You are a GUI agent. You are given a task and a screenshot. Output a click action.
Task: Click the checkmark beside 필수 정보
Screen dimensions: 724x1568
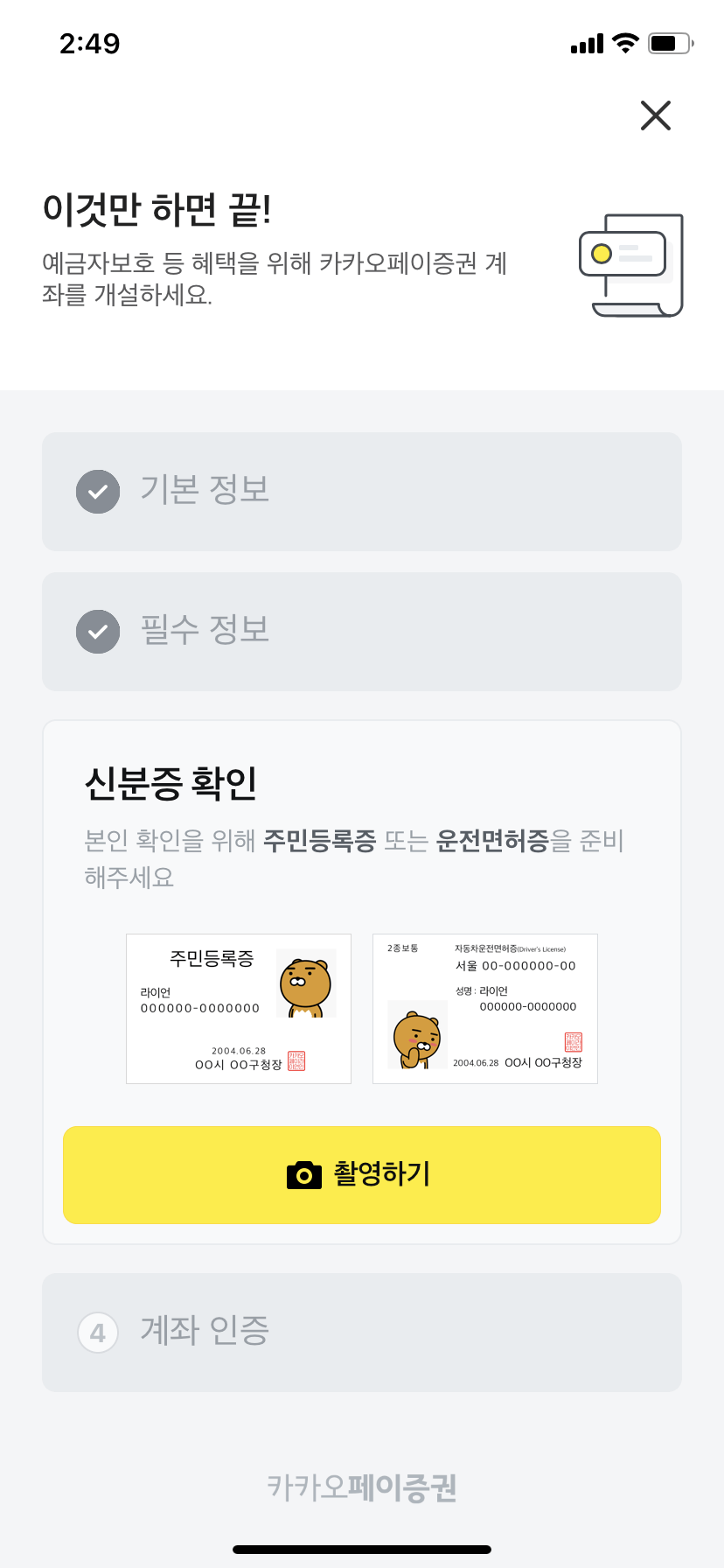(x=98, y=632)
